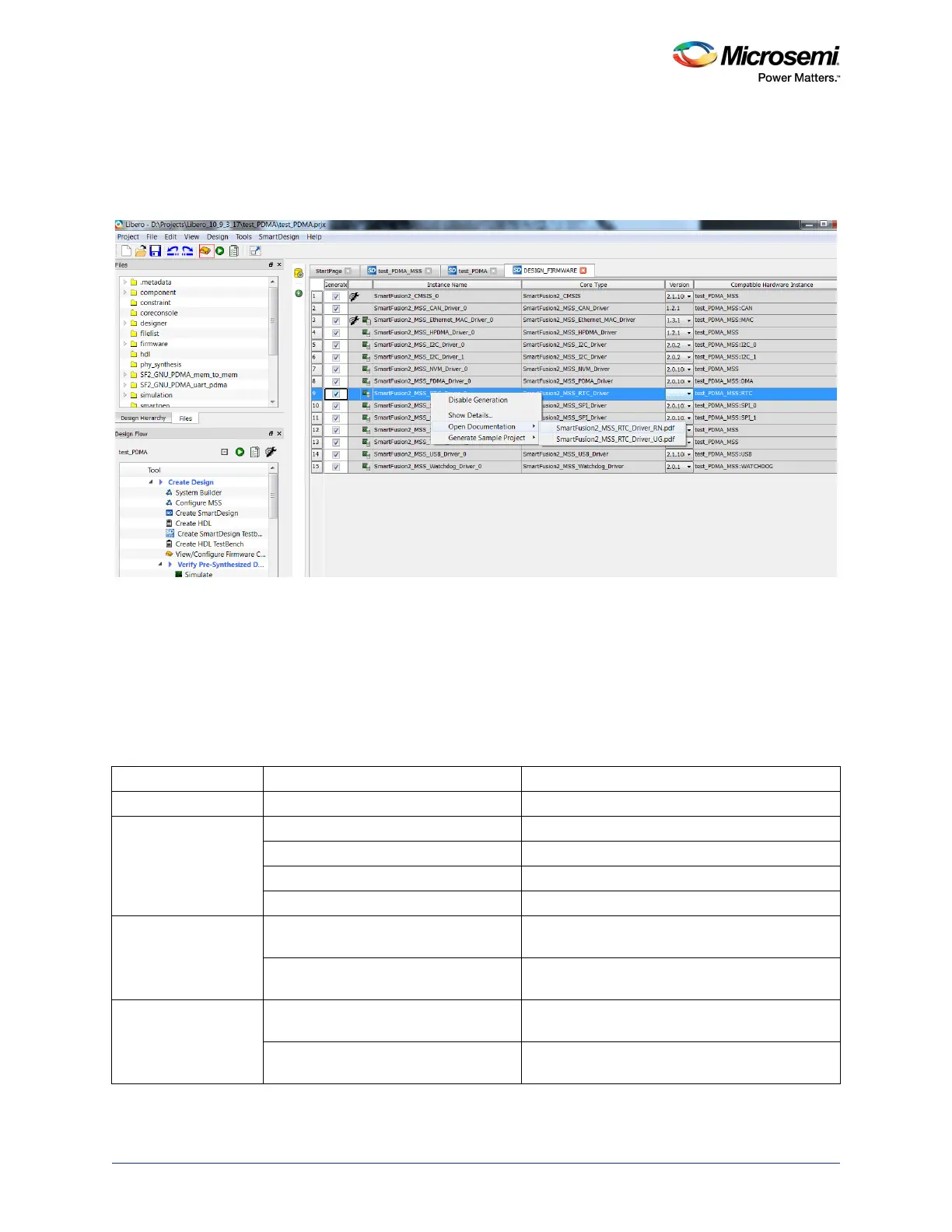Toggle Generate checkbox for USB_Driver_0 row
The image size is (952, 1232).
tap(336, 454)
